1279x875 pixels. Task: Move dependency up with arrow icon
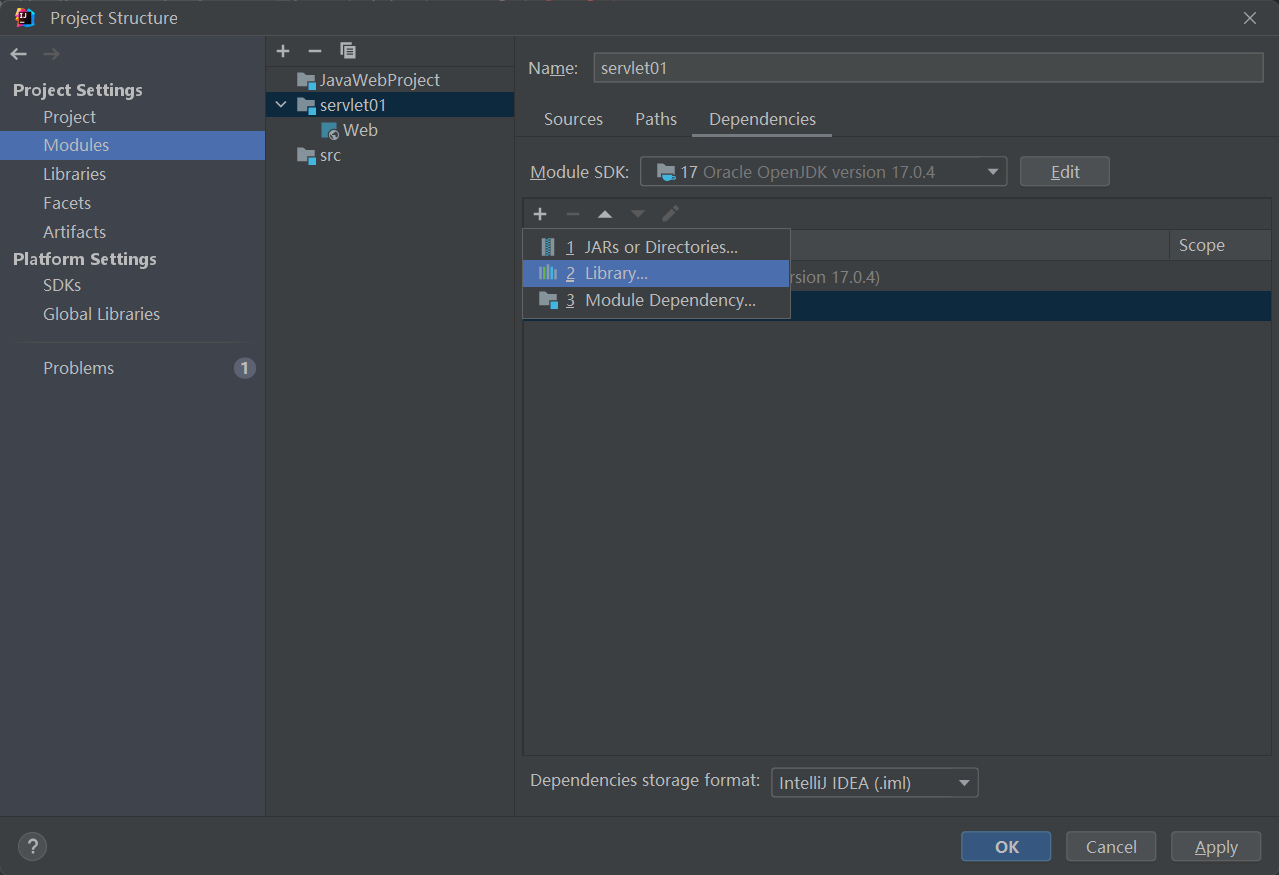[605, 214]
